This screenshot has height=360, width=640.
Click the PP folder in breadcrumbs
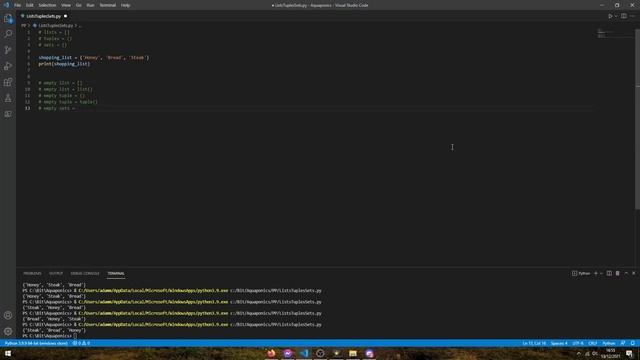pyautogui.click(x=24, y=25)
